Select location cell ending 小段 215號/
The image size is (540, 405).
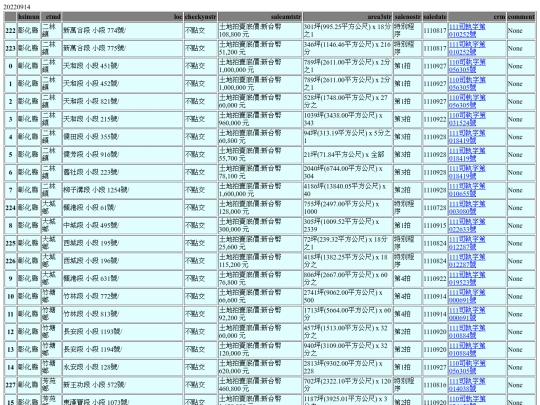(x=123, y=119)
